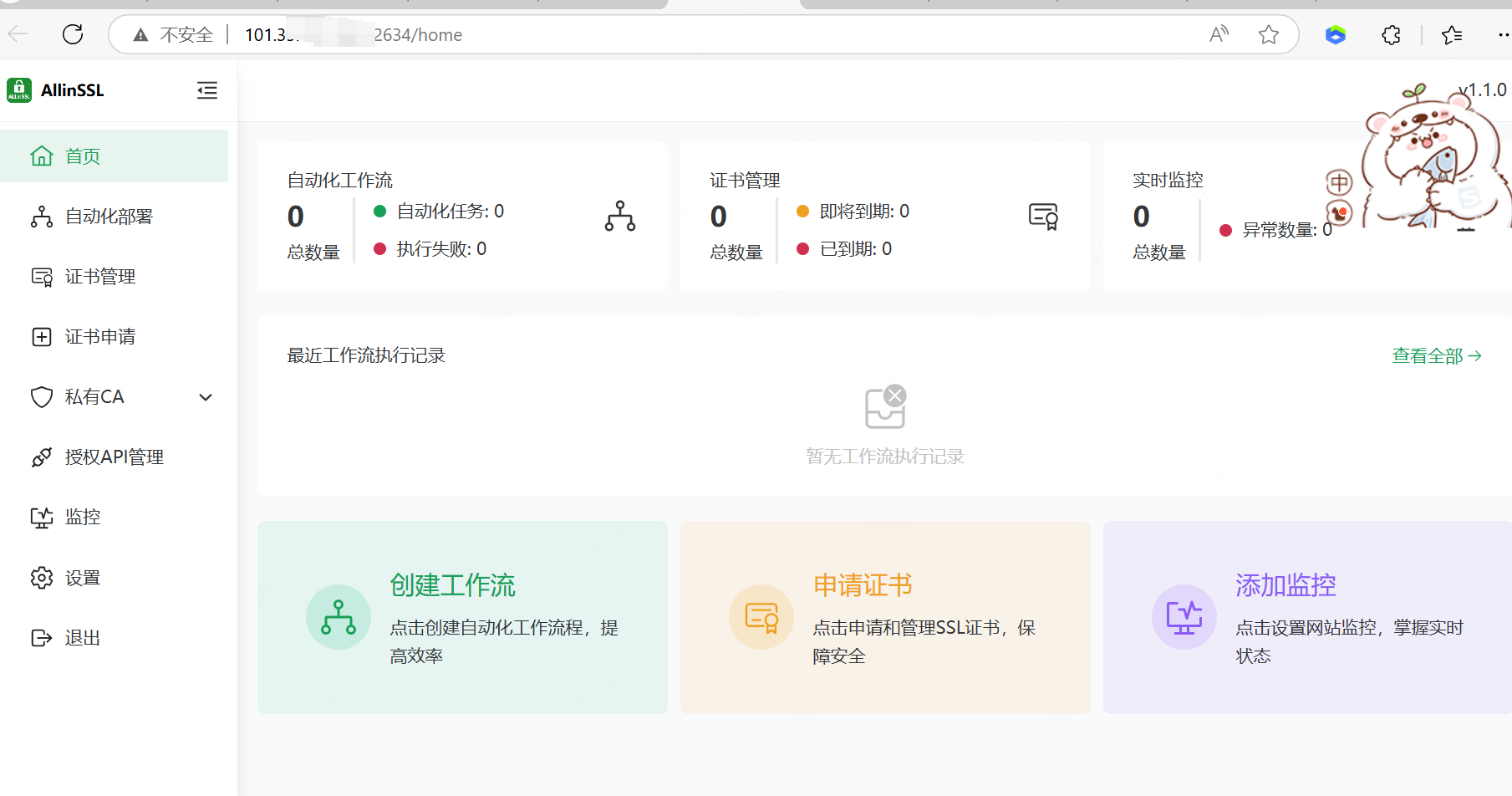
Task: Collapse the sidebar with the fold icon
Action: click(x=207, y=90)
